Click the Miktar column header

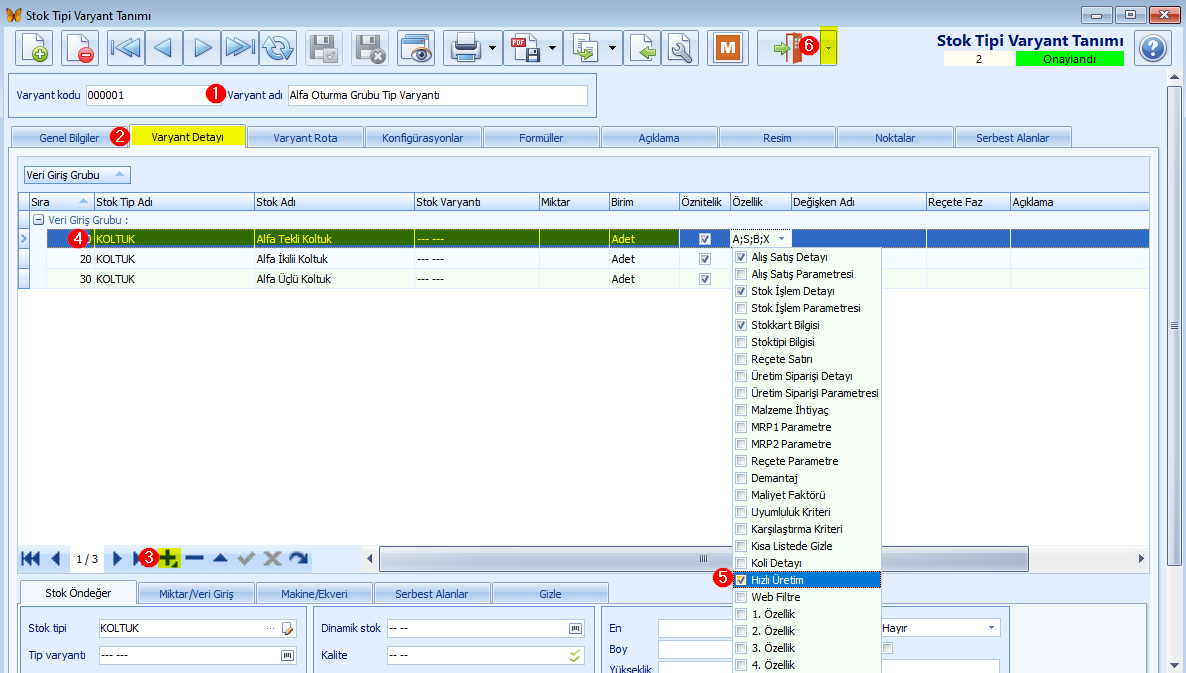point(574,202)
